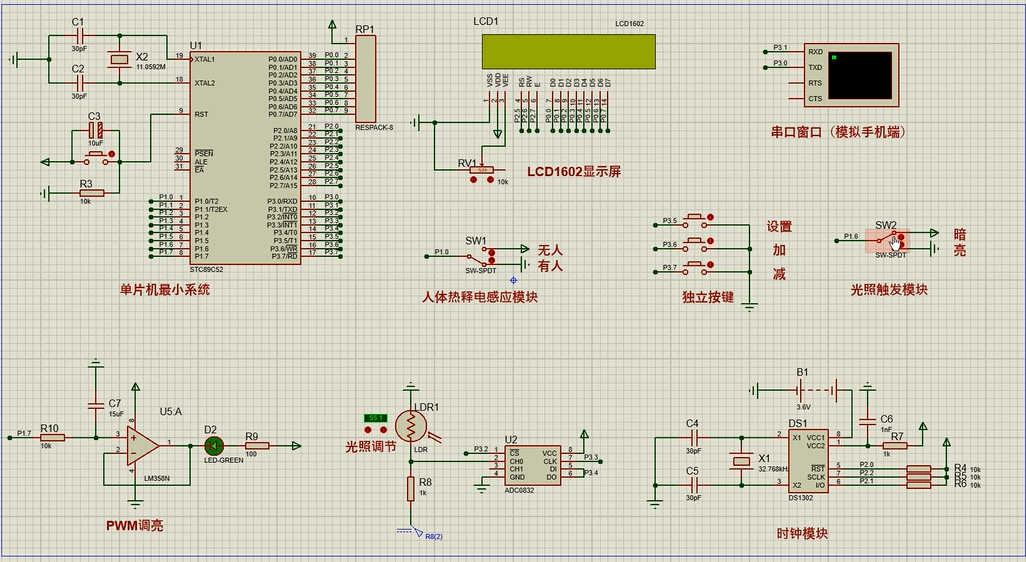Click the left LDR light adjust dot
The height and width of the screenshot is (562, 1026).
(x=367, y=430)
